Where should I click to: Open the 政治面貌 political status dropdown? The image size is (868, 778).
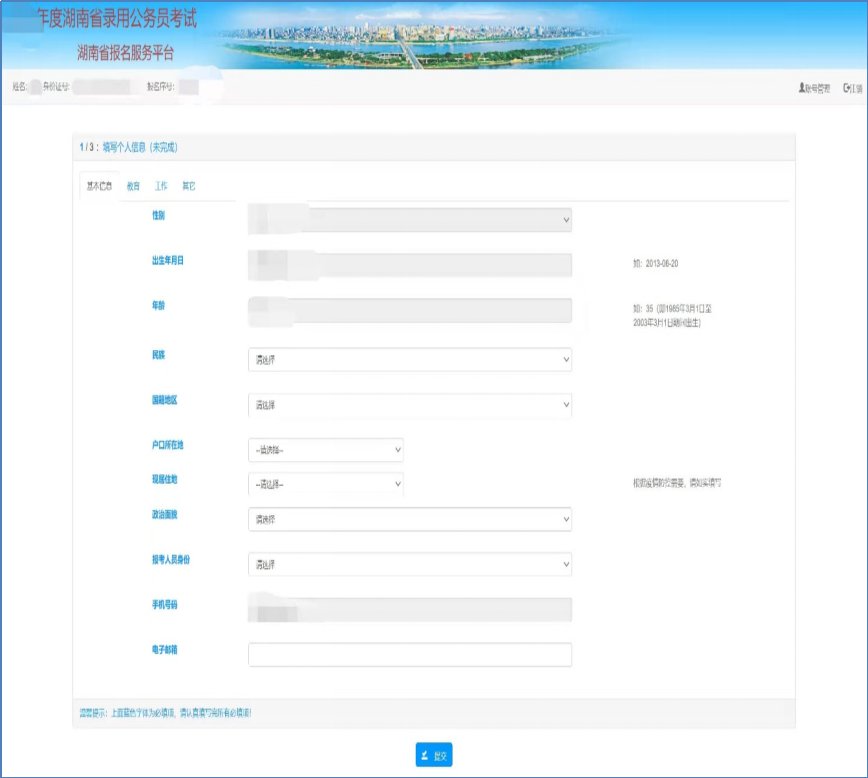409,519
